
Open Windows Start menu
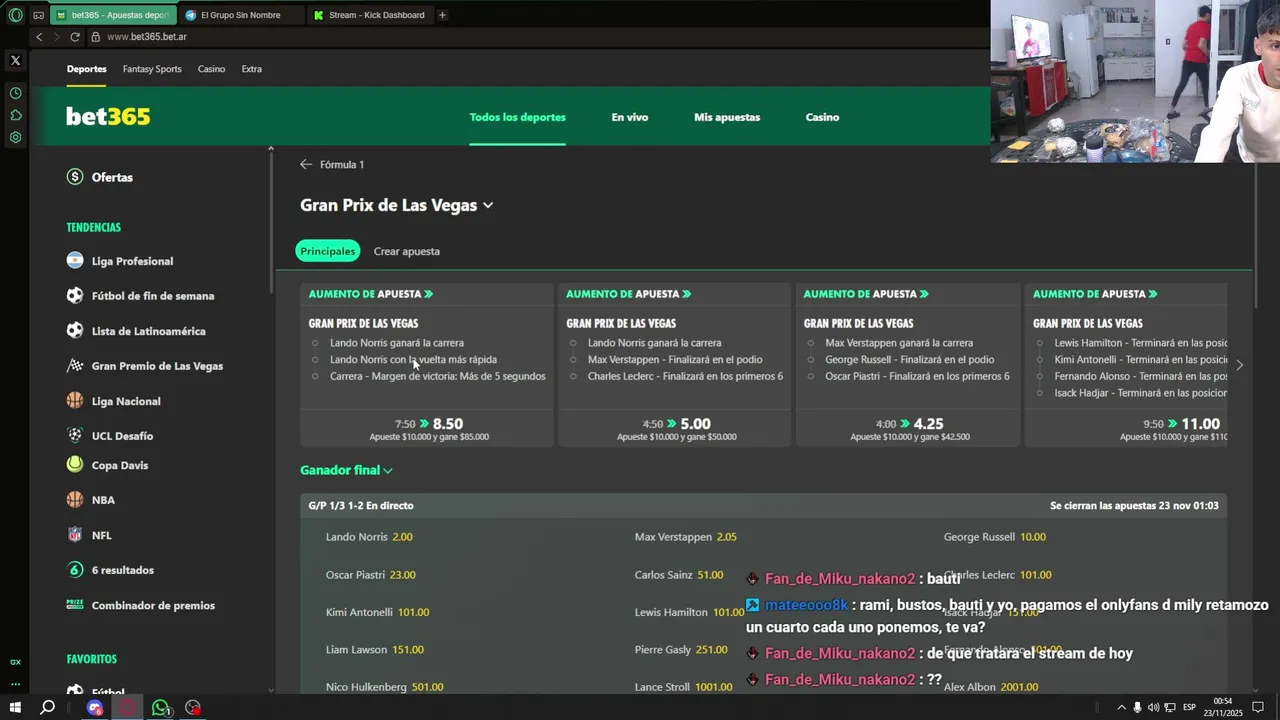[15, 708]
